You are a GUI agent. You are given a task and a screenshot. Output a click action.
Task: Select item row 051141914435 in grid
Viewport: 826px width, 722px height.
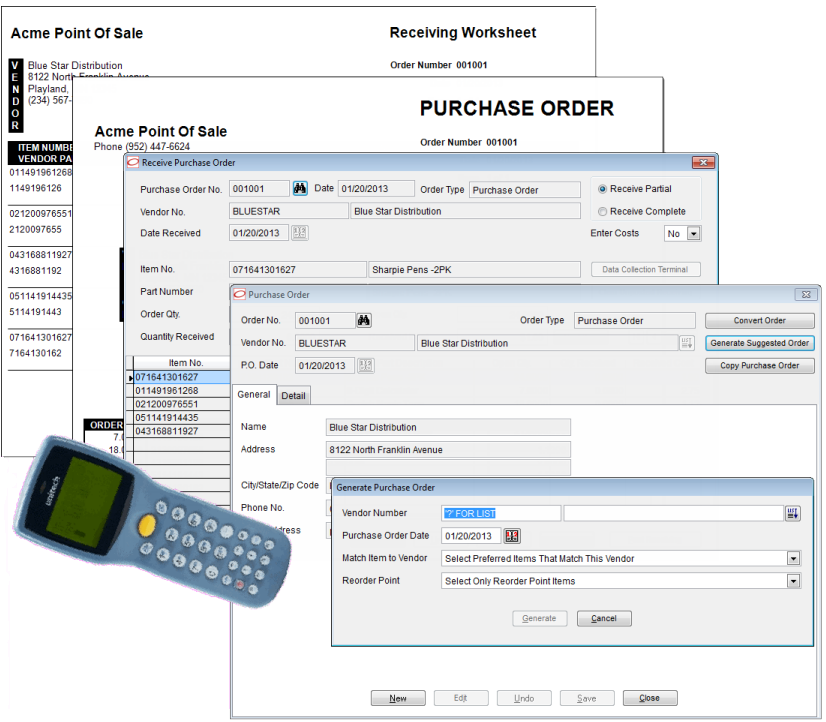click(182, 418)
